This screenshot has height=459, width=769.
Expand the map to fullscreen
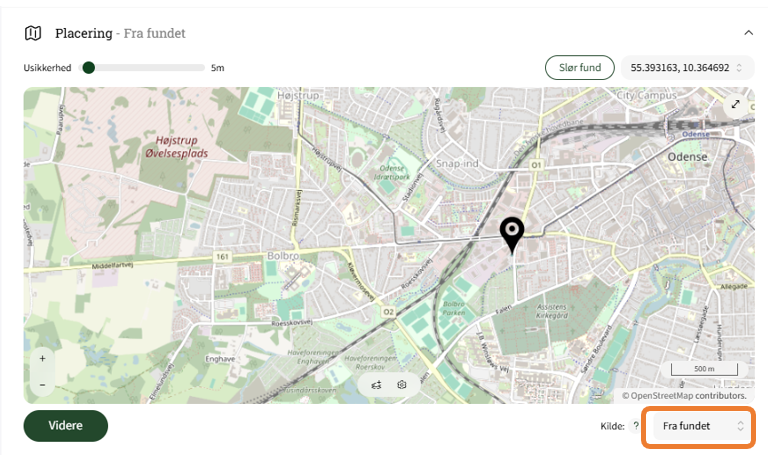click(x=736, y=104)
